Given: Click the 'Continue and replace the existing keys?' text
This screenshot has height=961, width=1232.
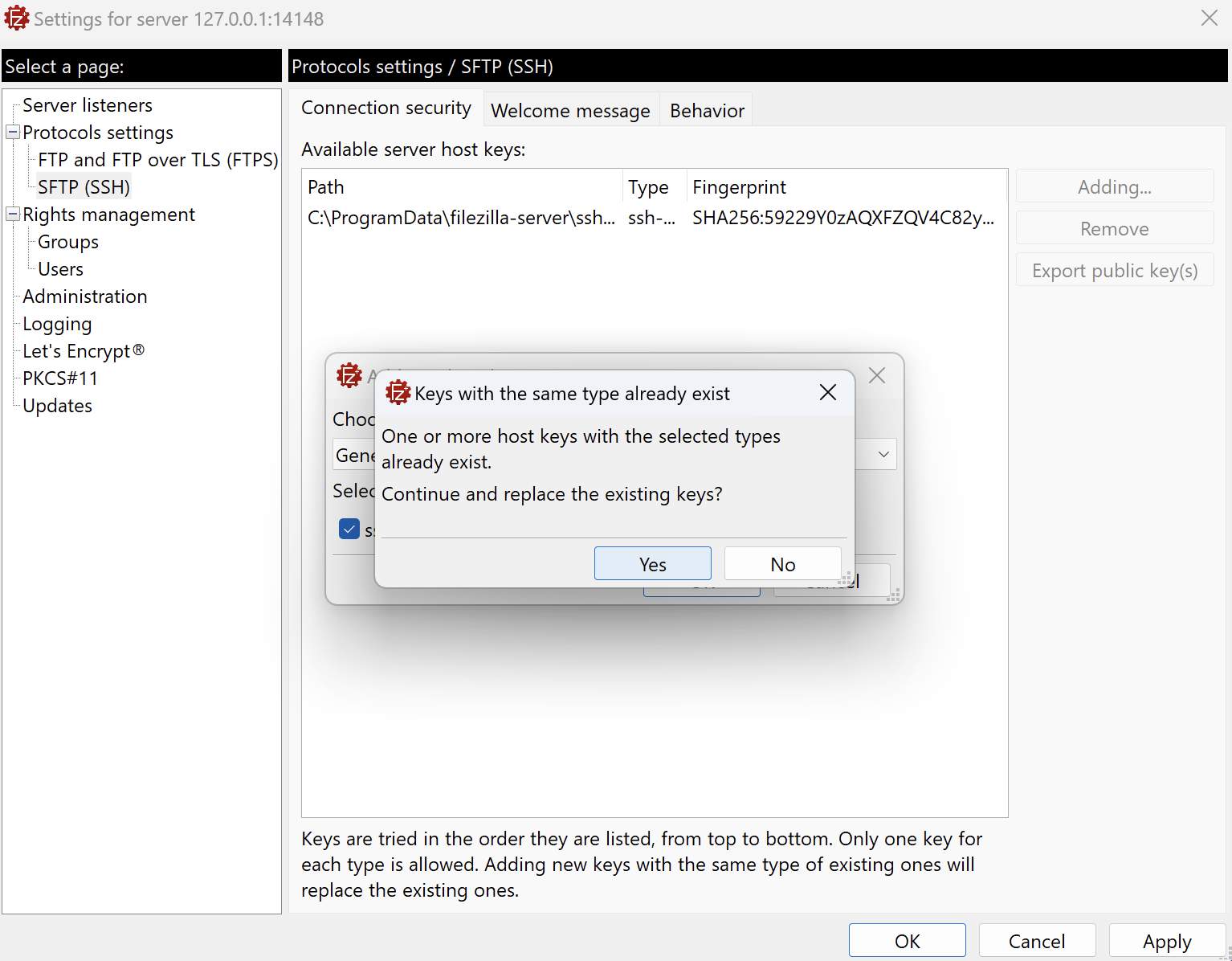Looking at the screenshot, I should tap(553, 494).
